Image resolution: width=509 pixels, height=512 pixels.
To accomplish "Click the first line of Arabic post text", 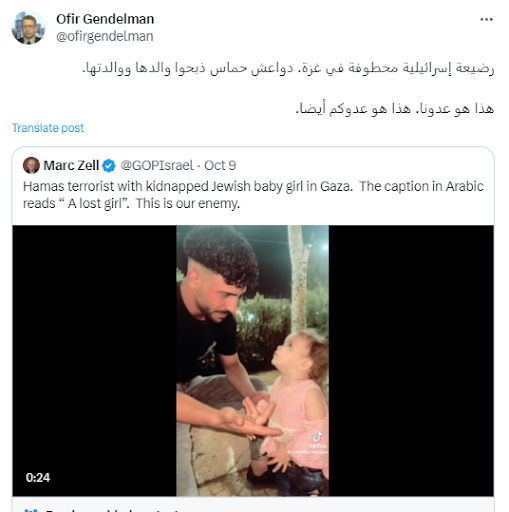I will pos(288,68).
